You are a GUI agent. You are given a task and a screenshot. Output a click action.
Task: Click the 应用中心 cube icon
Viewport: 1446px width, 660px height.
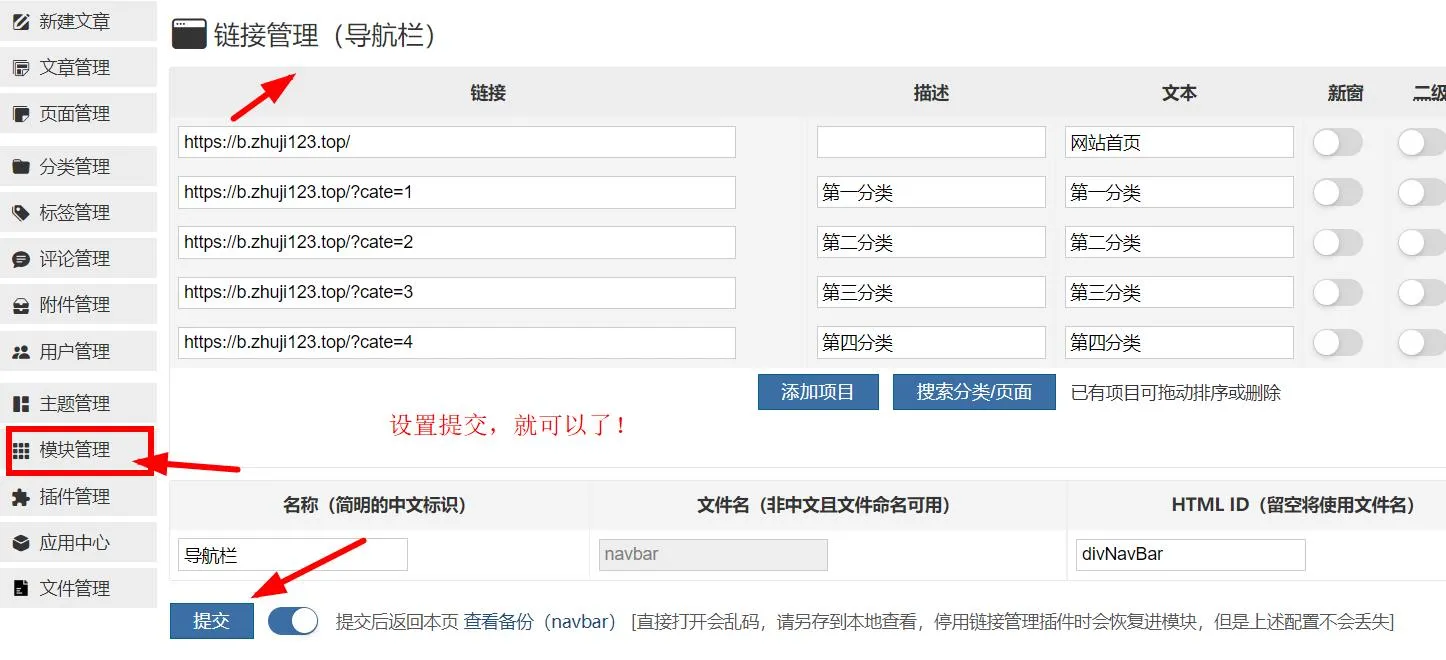21,543
